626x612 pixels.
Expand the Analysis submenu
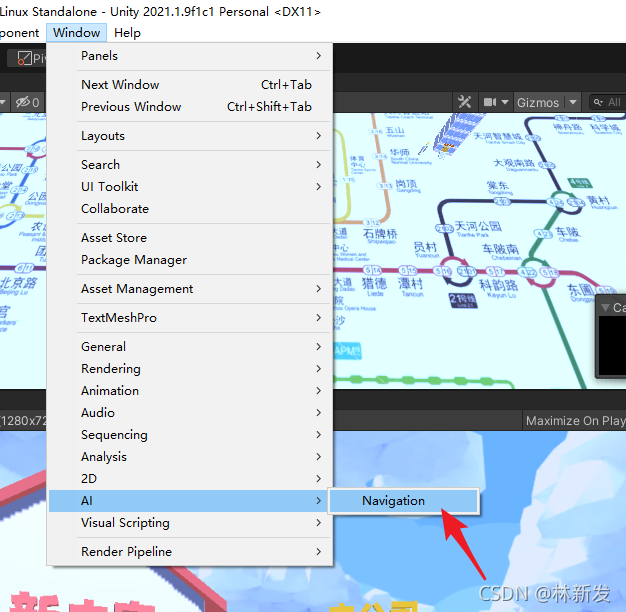pyautogui.click(x=190, y=456)
